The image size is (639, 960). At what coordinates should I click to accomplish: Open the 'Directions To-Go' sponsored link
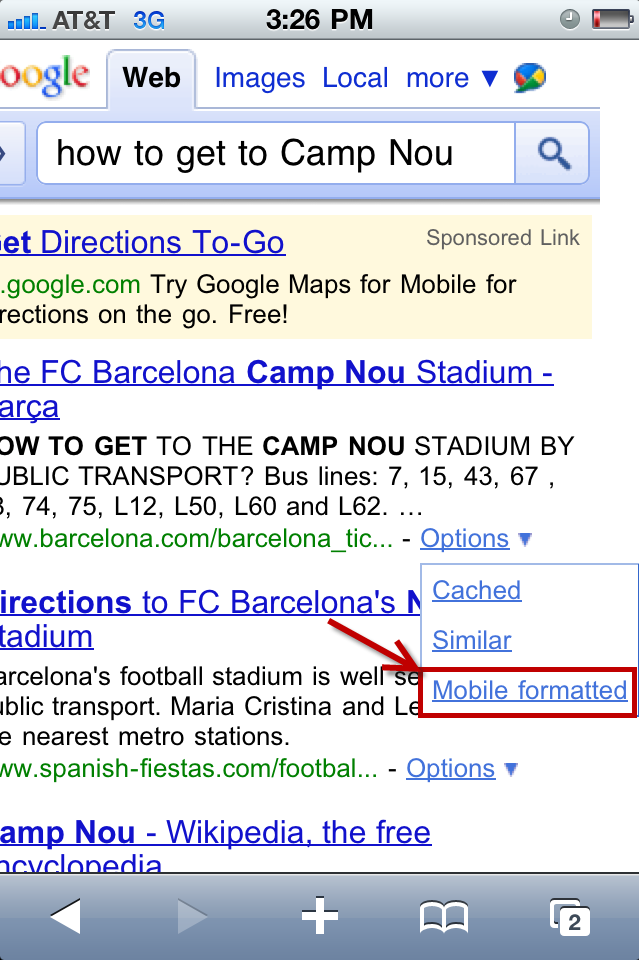pyautogui.click(x=144, y=242)
